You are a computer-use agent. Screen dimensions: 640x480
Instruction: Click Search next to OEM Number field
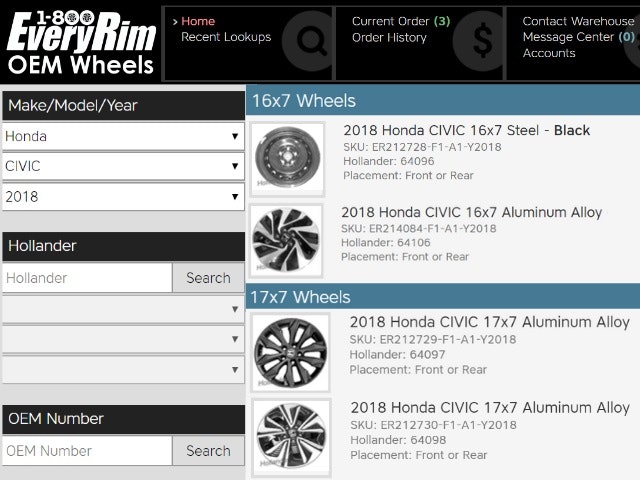(x=209, y=451)
